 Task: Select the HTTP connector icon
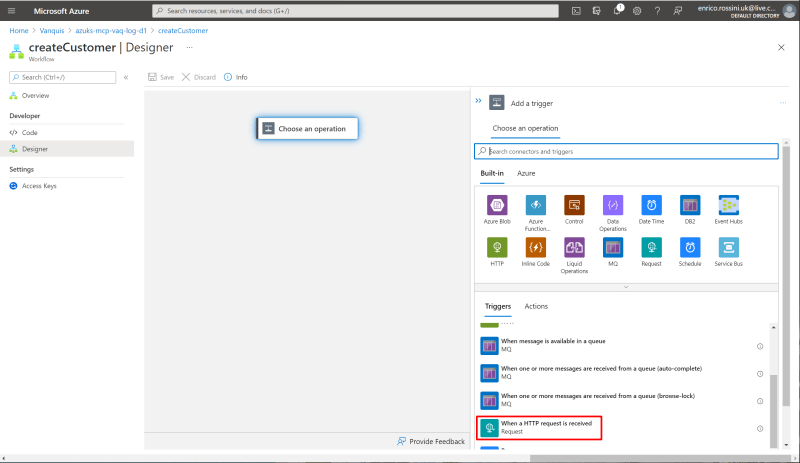pyautogui.click(x=497, y=248)
